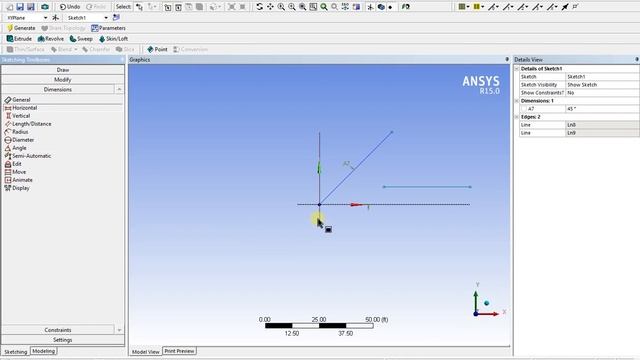Open the Parameters window
Screen dimensions: 640x360
click(x=108, y=28)
